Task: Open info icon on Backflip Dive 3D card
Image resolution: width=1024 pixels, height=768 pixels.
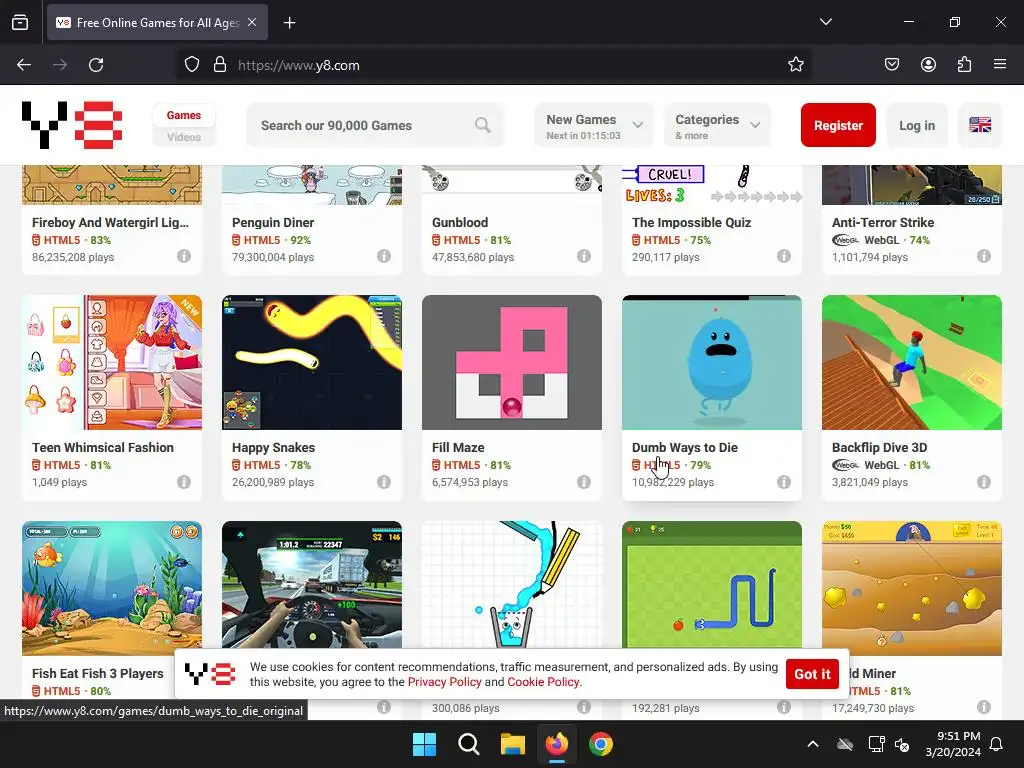Action: [x=984, y=482]
